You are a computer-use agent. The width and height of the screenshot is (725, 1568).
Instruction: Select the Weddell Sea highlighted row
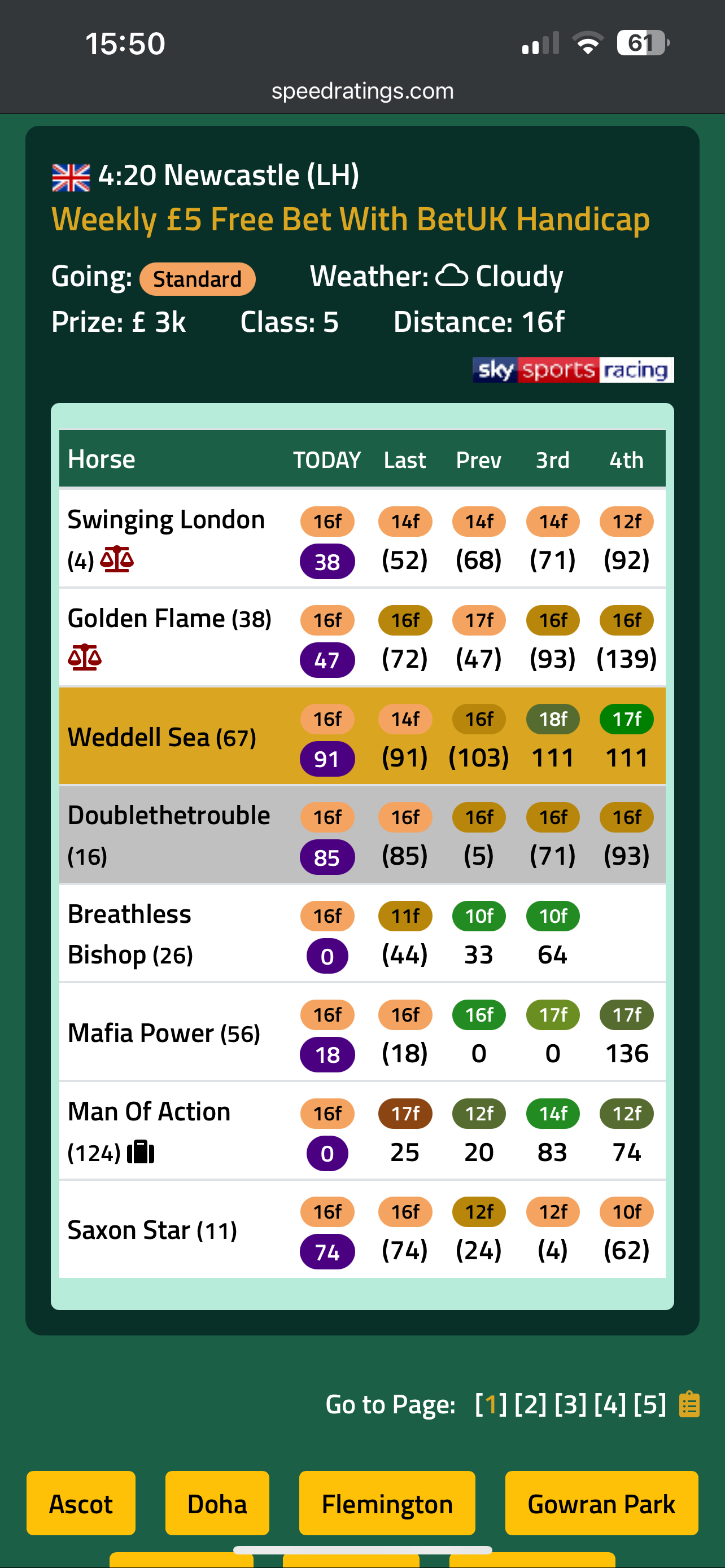[x=362, y=736]
